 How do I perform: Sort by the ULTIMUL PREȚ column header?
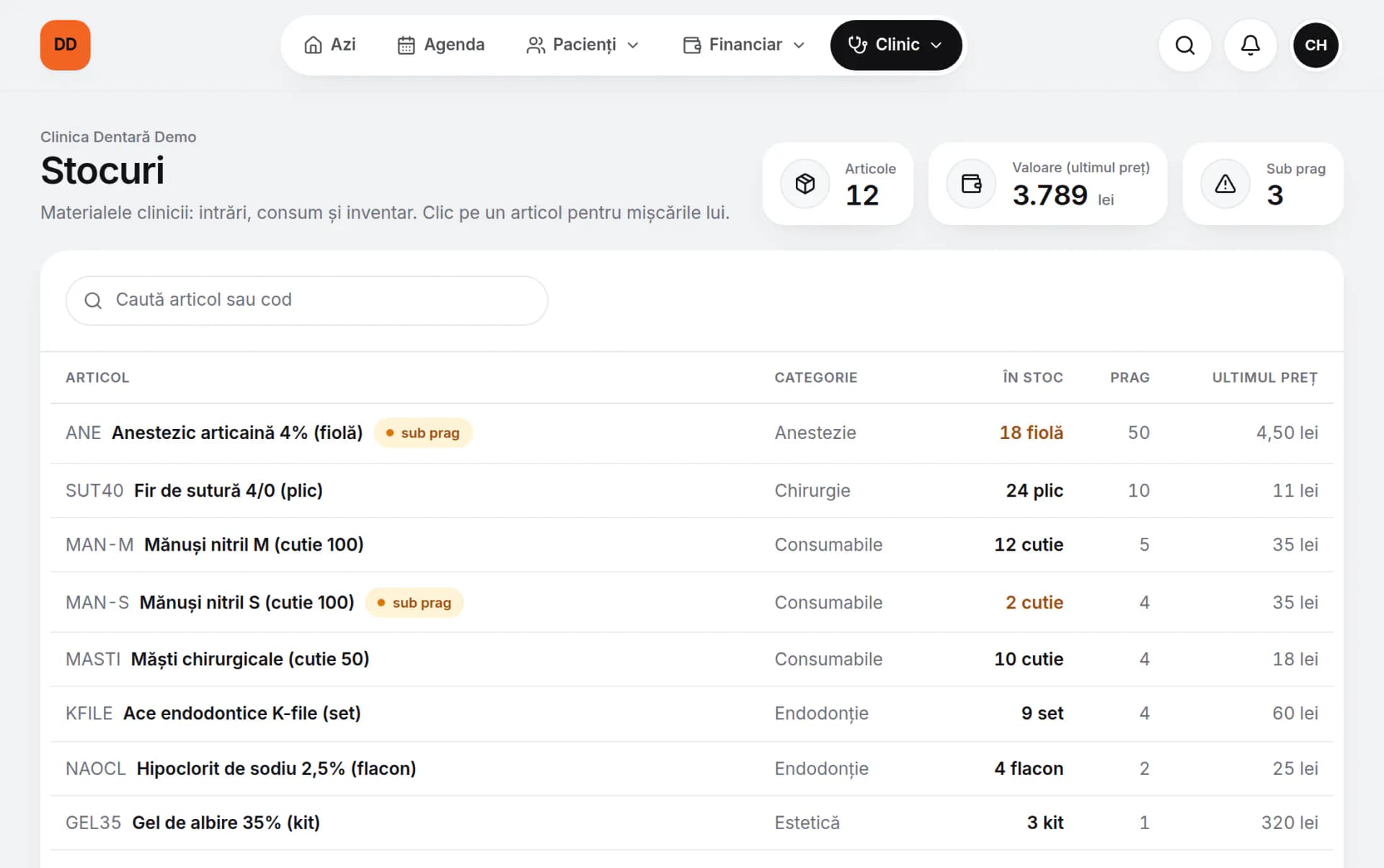pos(1265,377)
